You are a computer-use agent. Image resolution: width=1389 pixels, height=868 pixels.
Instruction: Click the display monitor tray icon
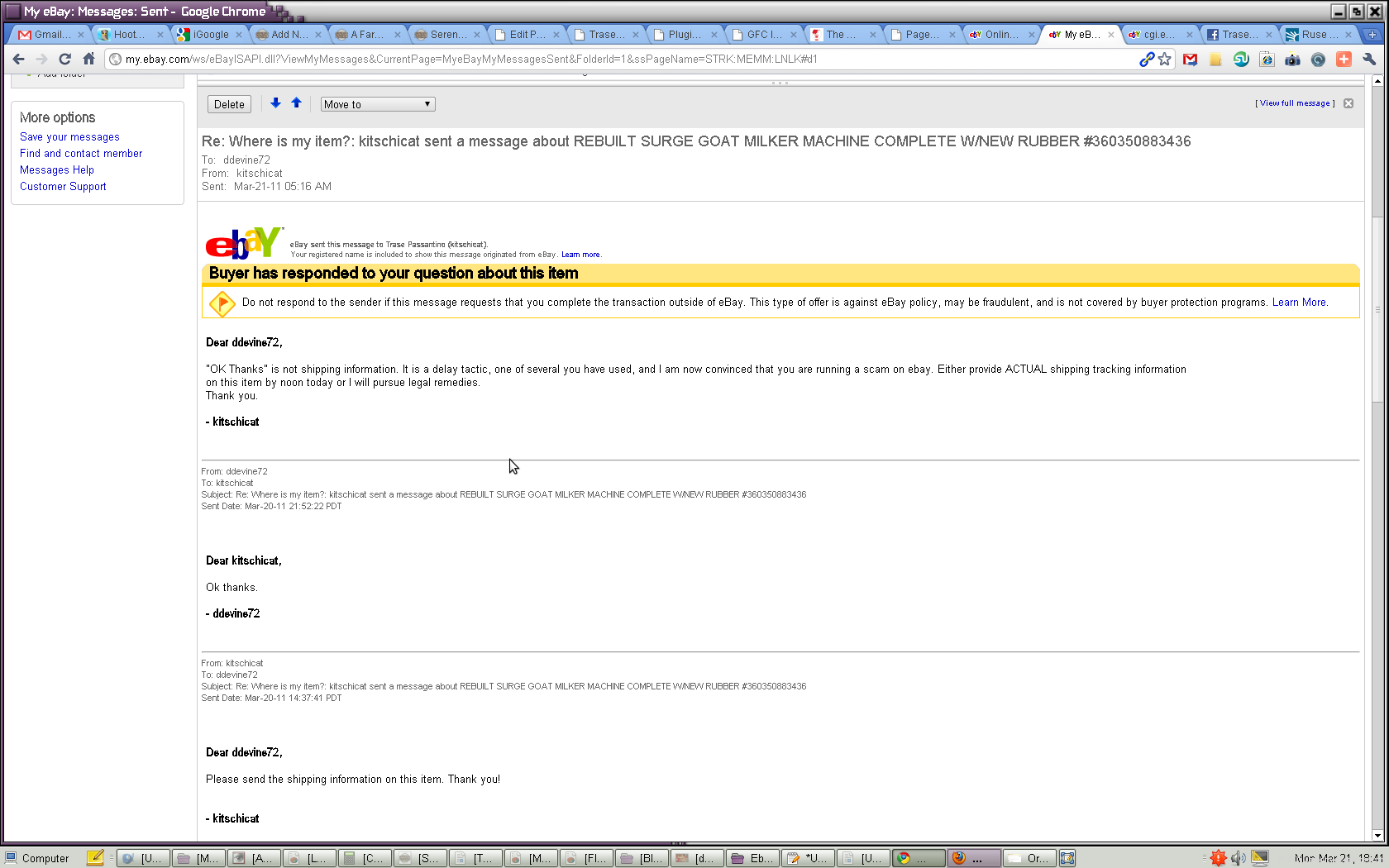click(x=1259, y=858)
